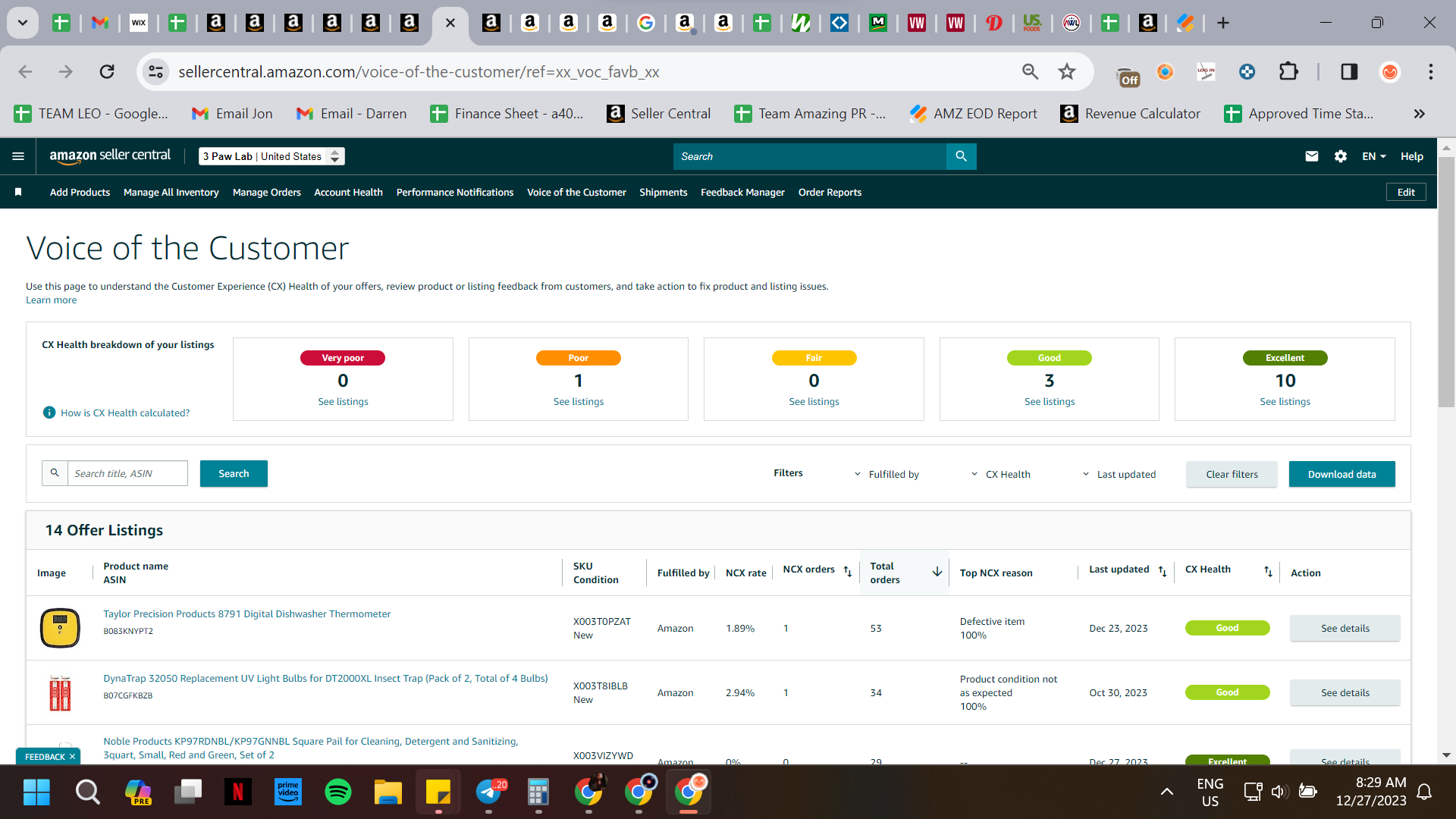Screen dimensions: 1456x819
Task: Sort by CX Health arrows
Action: point(1267,571)
